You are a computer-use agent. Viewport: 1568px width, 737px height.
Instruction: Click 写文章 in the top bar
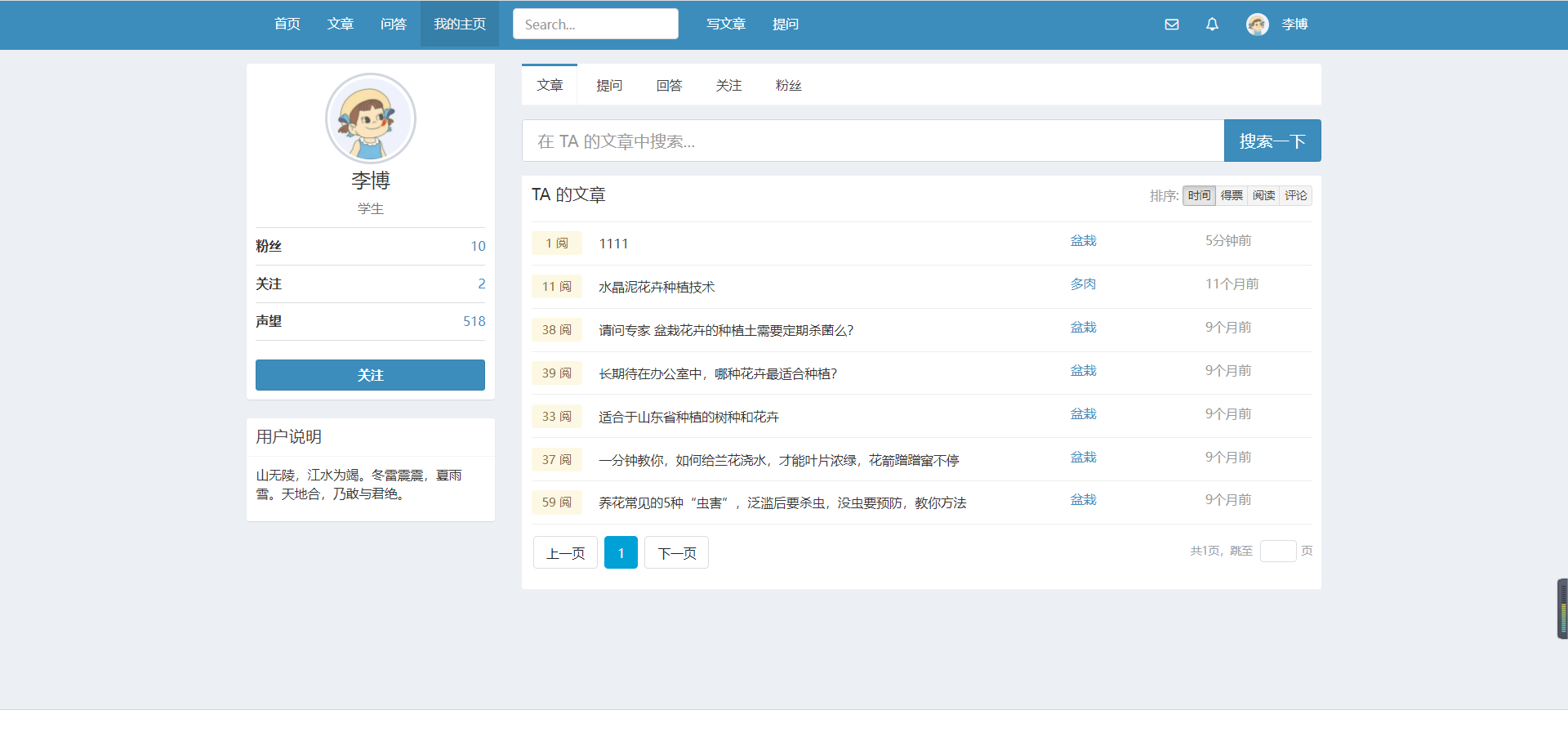pyautogui.click(x=726, y=25)
